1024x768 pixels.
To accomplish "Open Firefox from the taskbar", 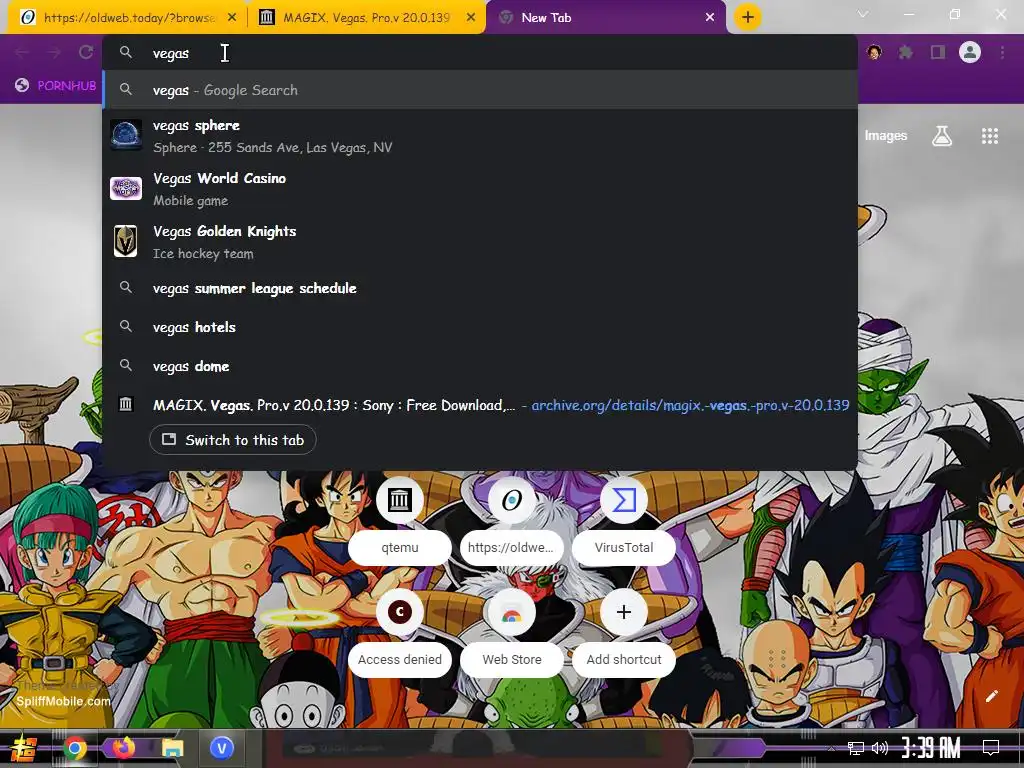I will coord(124,747).
